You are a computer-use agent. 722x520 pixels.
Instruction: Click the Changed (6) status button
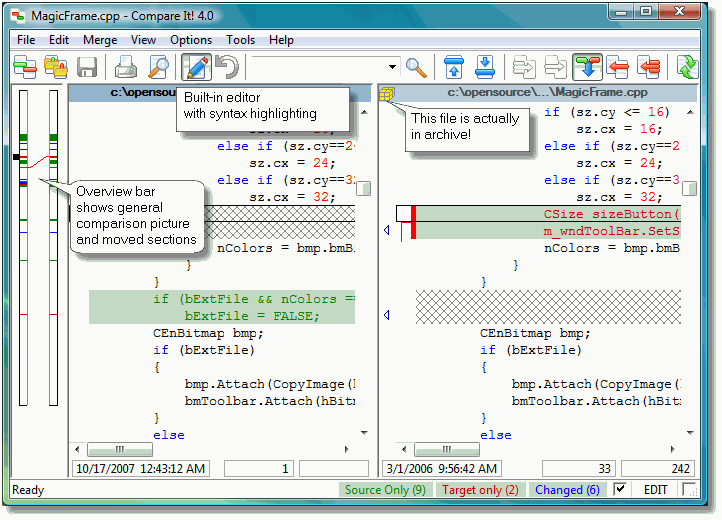[567, 490]
